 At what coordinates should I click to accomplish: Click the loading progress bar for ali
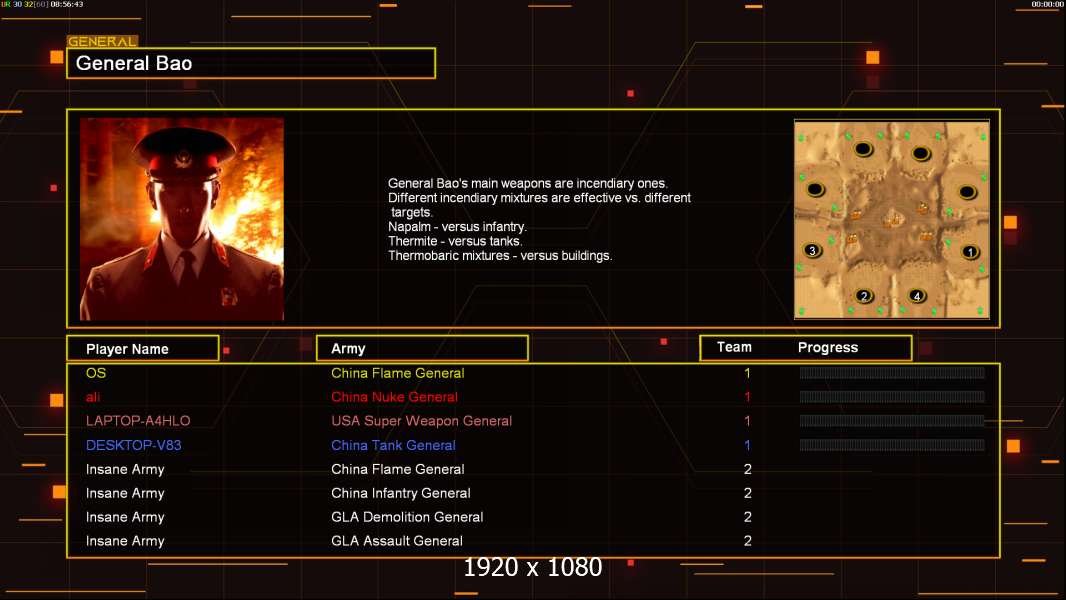coord(892,397)
